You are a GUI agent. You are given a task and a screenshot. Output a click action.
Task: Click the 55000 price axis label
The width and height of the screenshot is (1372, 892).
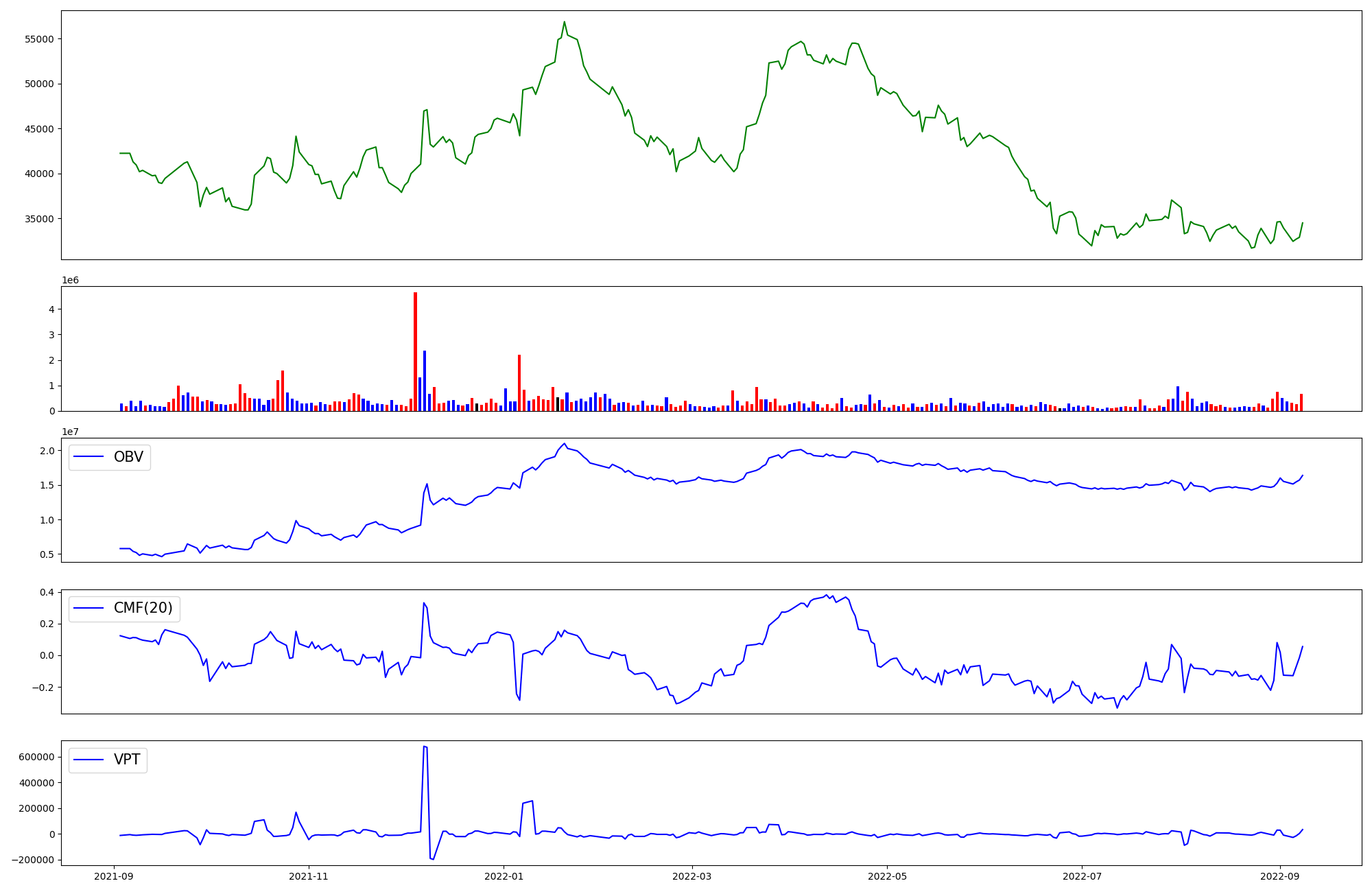click(39, 39)
